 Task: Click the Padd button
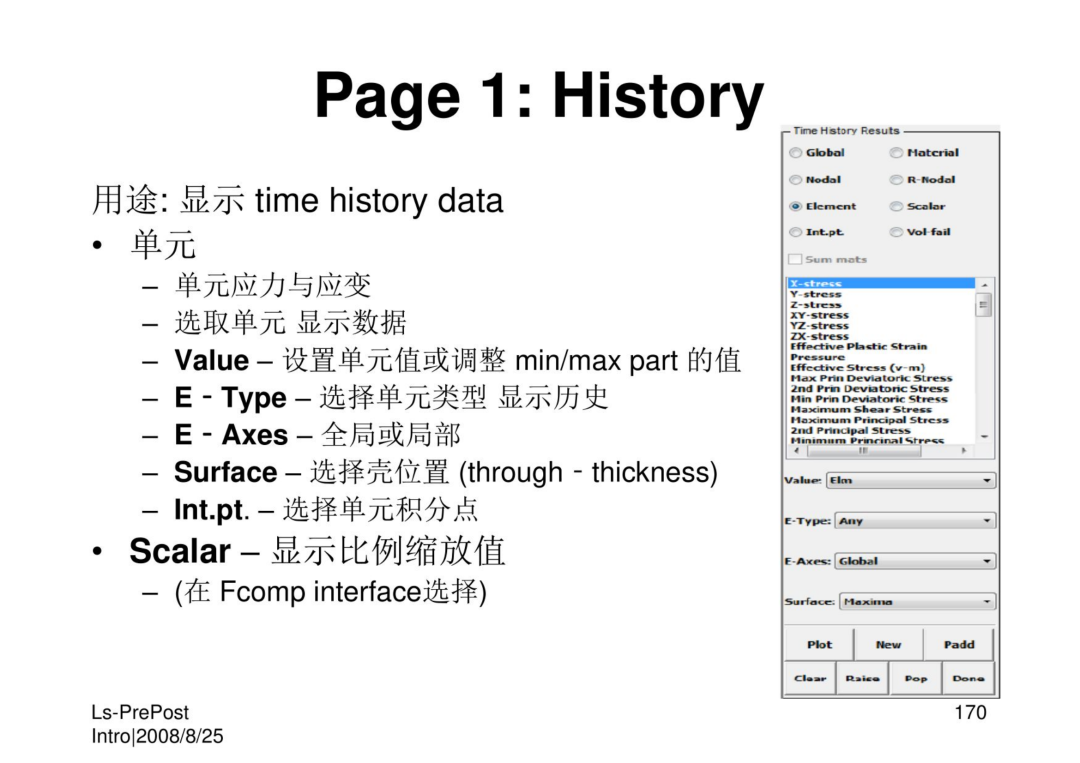tap(959, 645)
